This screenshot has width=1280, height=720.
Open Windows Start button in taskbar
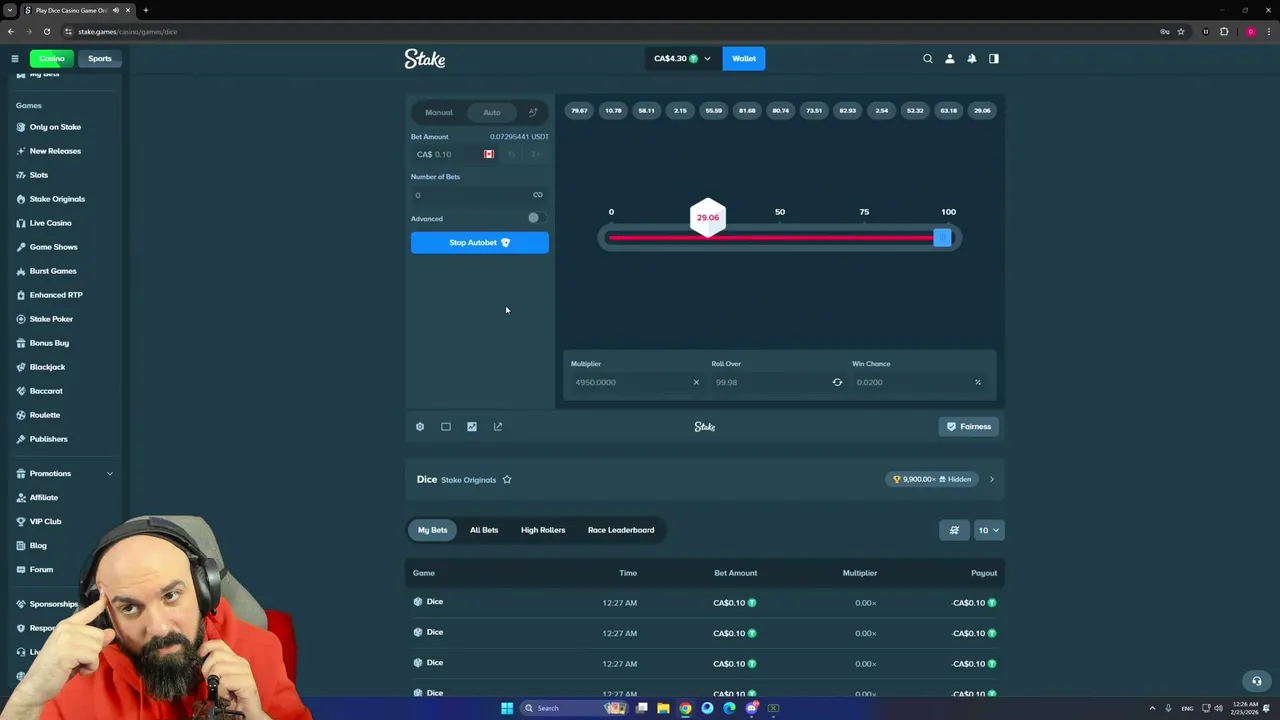click(507, 708)
